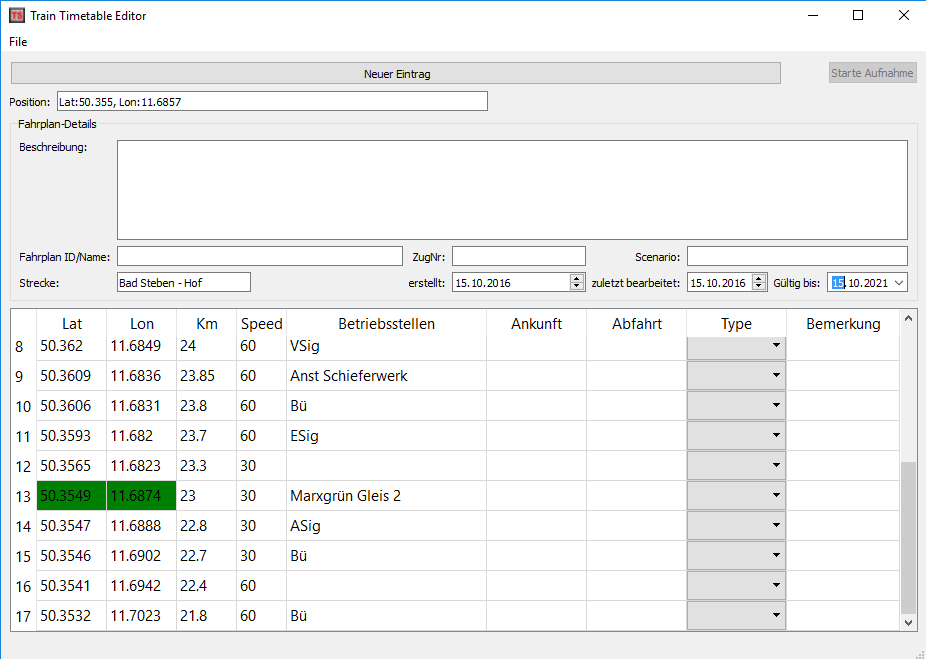Increment the erstellt date with up arrow
Screen dimensions: 926x659
click(x=577, y=279)
